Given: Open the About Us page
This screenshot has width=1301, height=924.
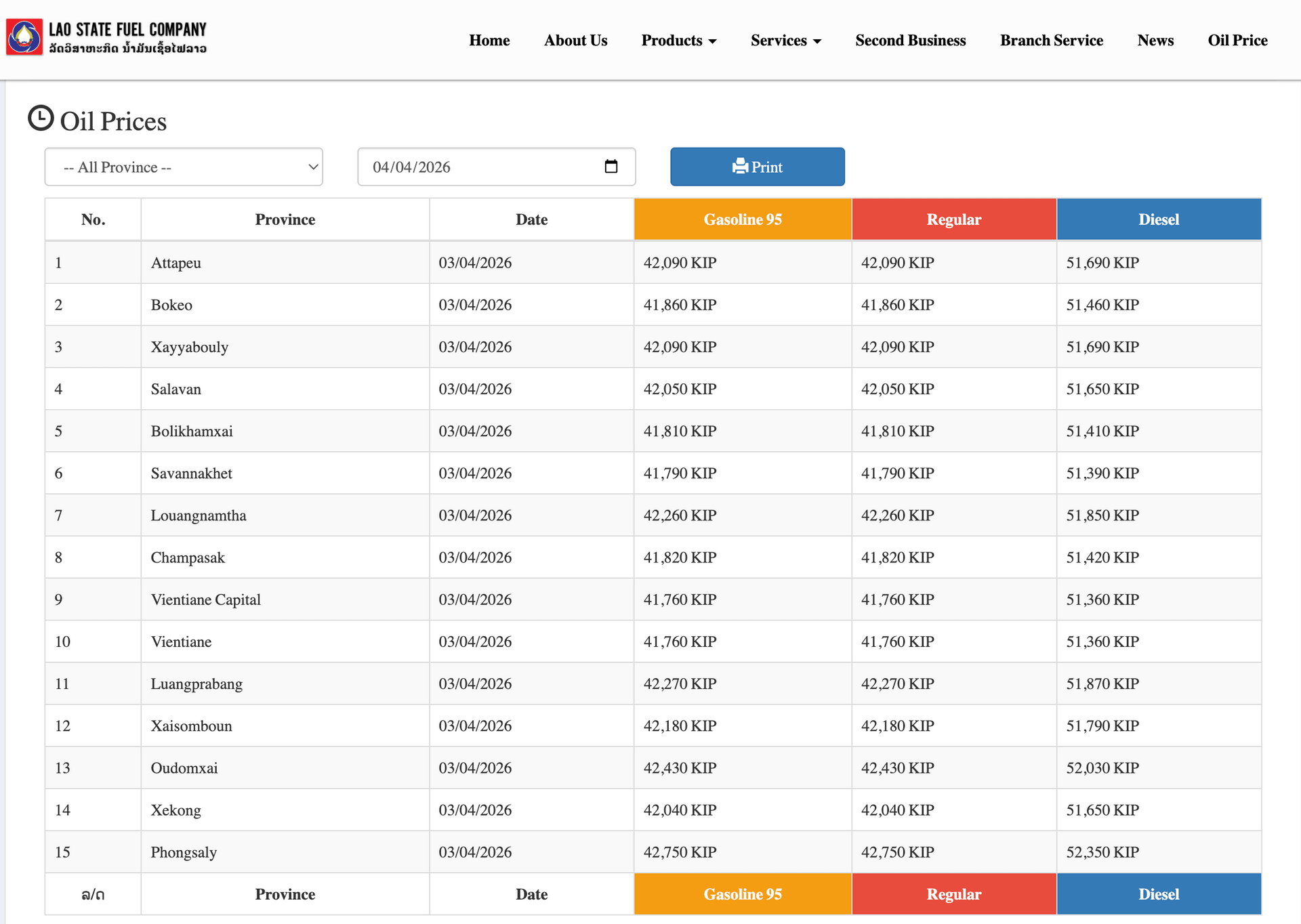Looking at the screenshot, I should point(576,41).
